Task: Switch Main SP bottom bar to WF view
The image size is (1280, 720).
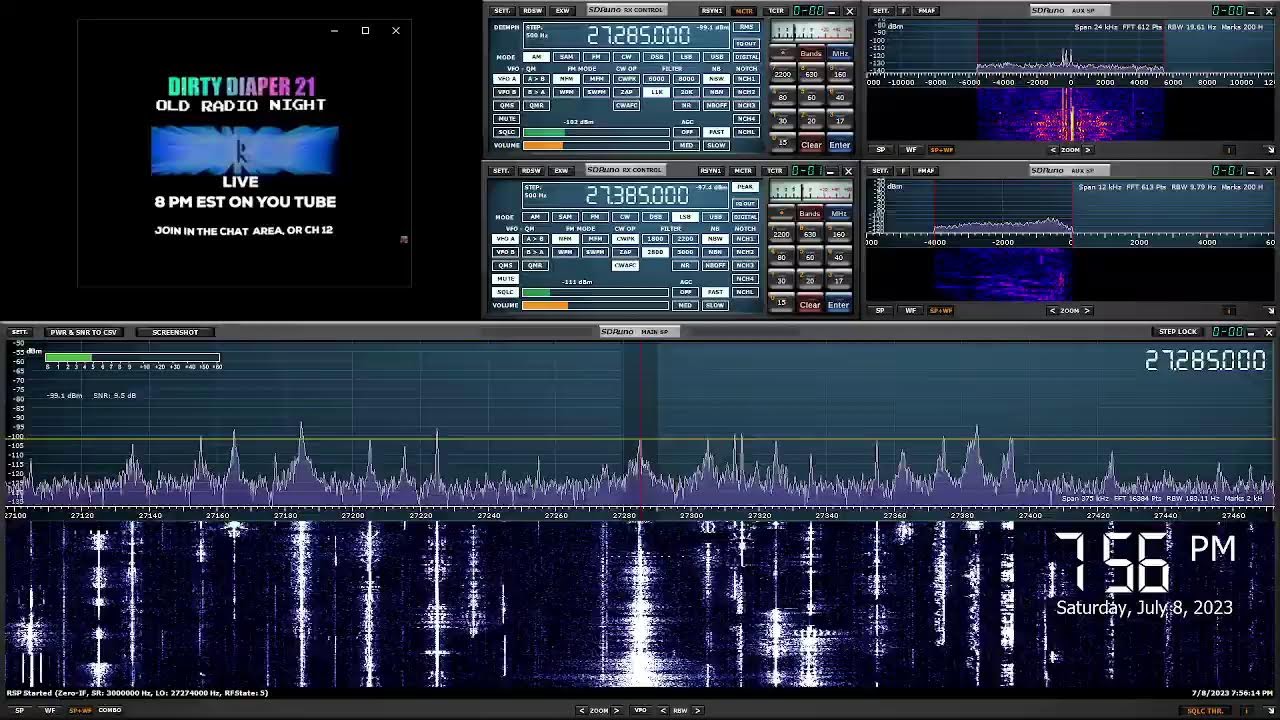Action: pos(49,710)
